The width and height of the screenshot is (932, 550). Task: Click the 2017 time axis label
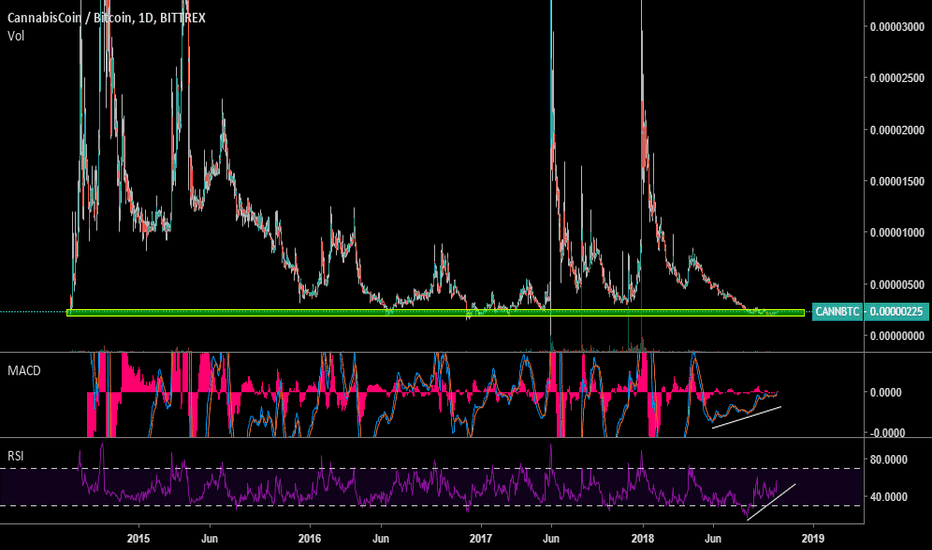coord(480,538)
